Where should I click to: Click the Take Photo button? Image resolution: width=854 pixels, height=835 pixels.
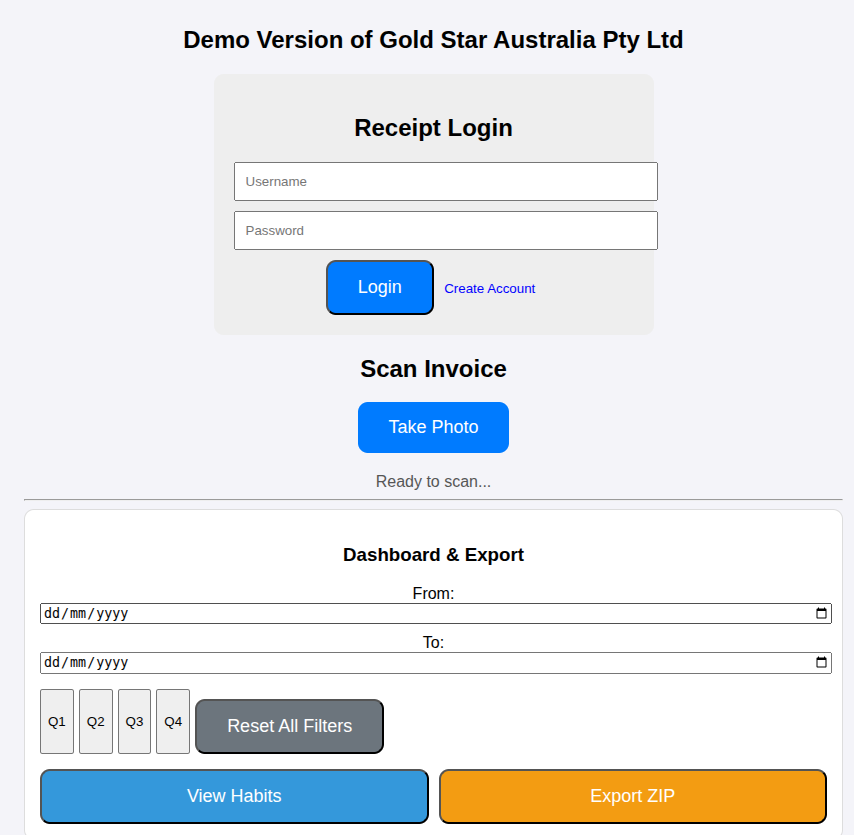coord(433,427)
